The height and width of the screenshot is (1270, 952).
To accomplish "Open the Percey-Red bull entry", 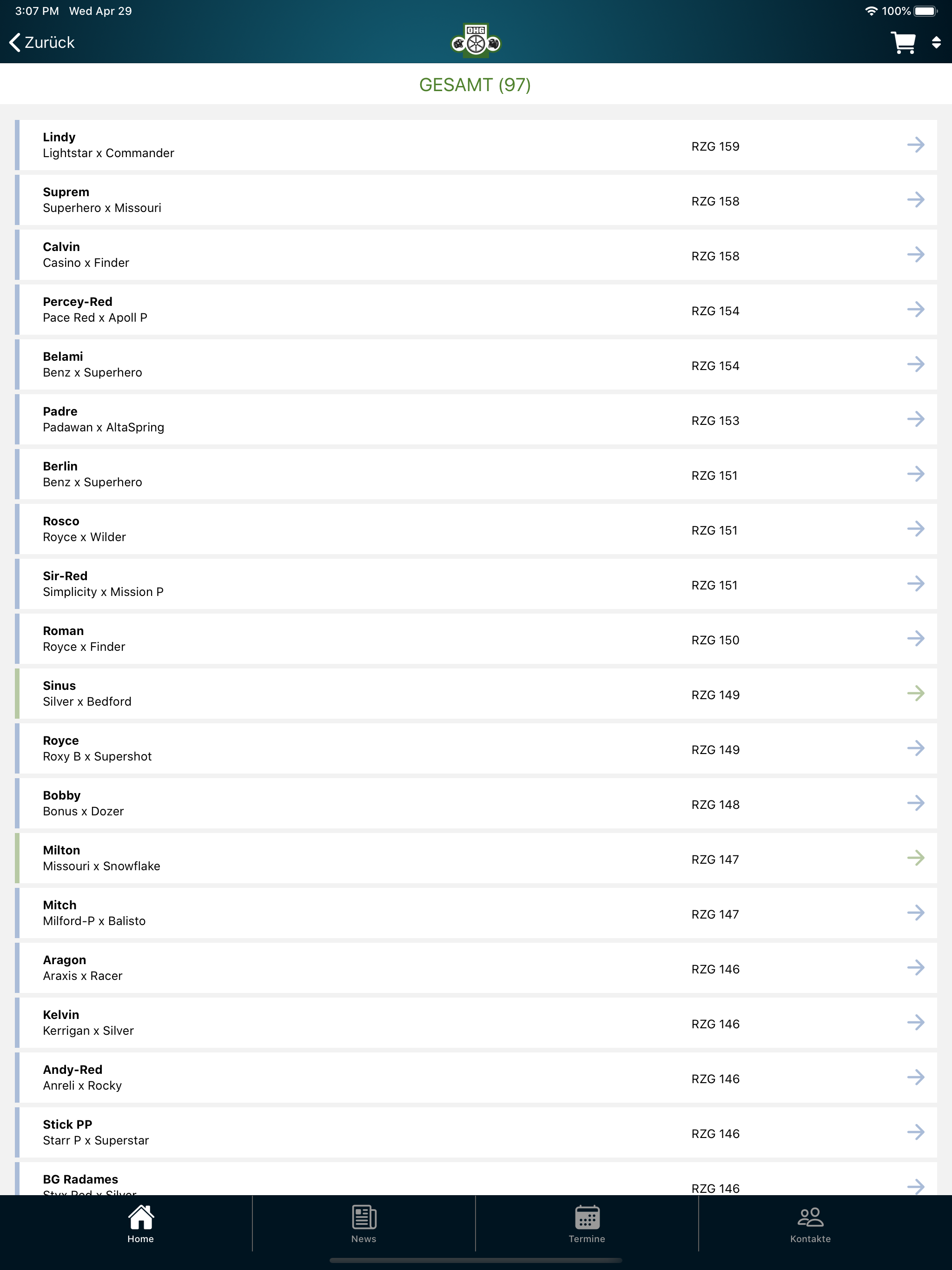I will [x=476, y=310].
